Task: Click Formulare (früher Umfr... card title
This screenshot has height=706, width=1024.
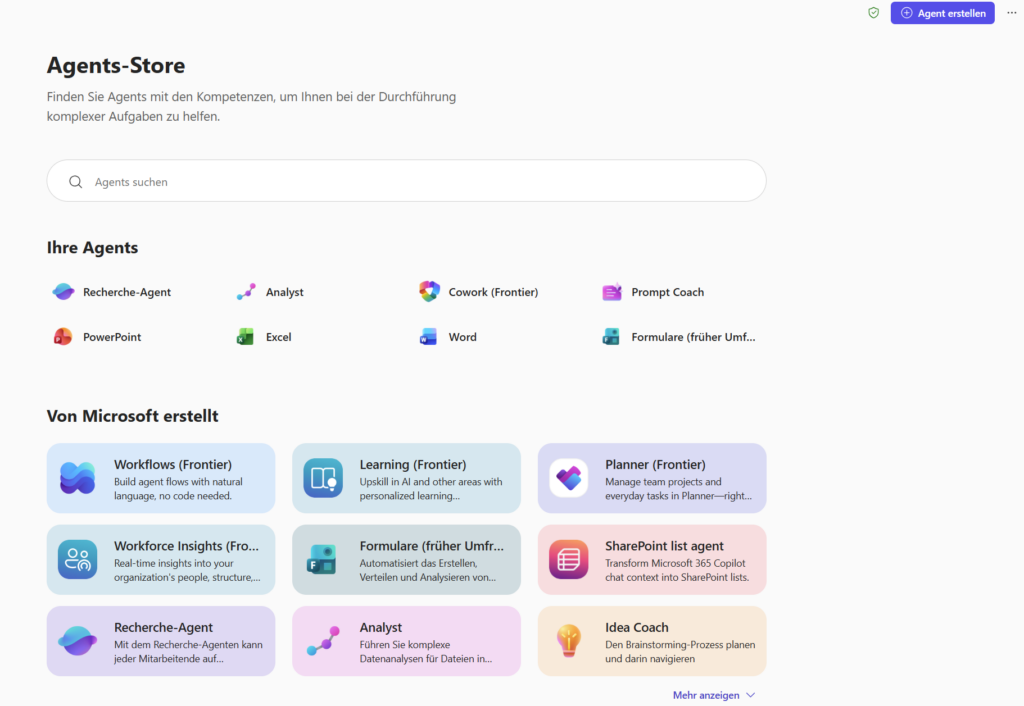Action: (x=432, y=546)
